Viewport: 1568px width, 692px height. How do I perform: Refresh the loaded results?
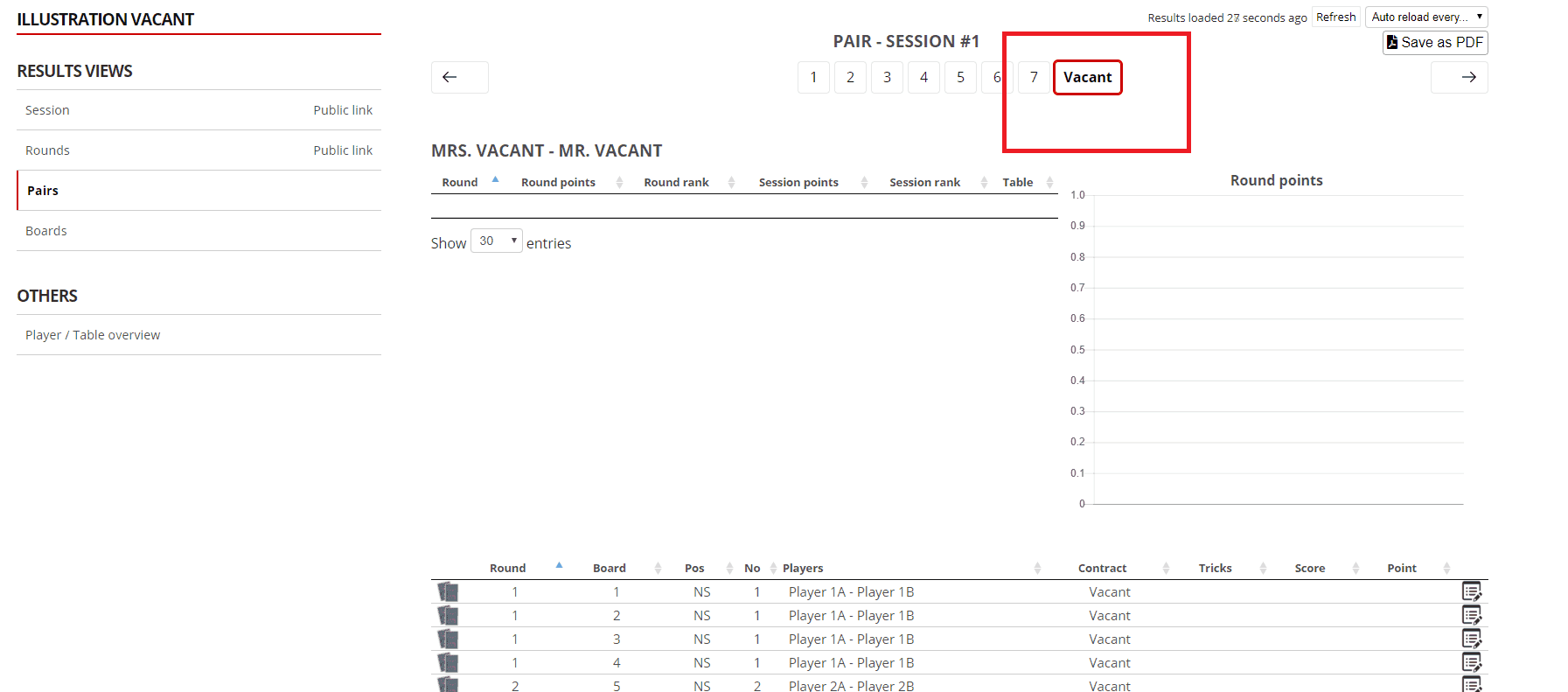point(1335,17)
